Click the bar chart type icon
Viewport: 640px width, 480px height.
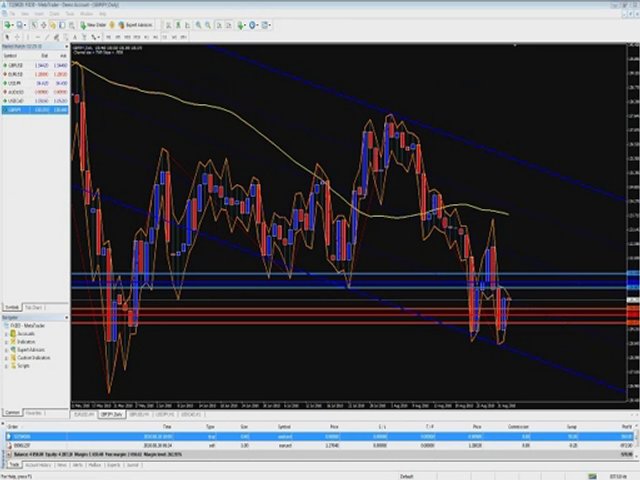[x=168, y=25]
